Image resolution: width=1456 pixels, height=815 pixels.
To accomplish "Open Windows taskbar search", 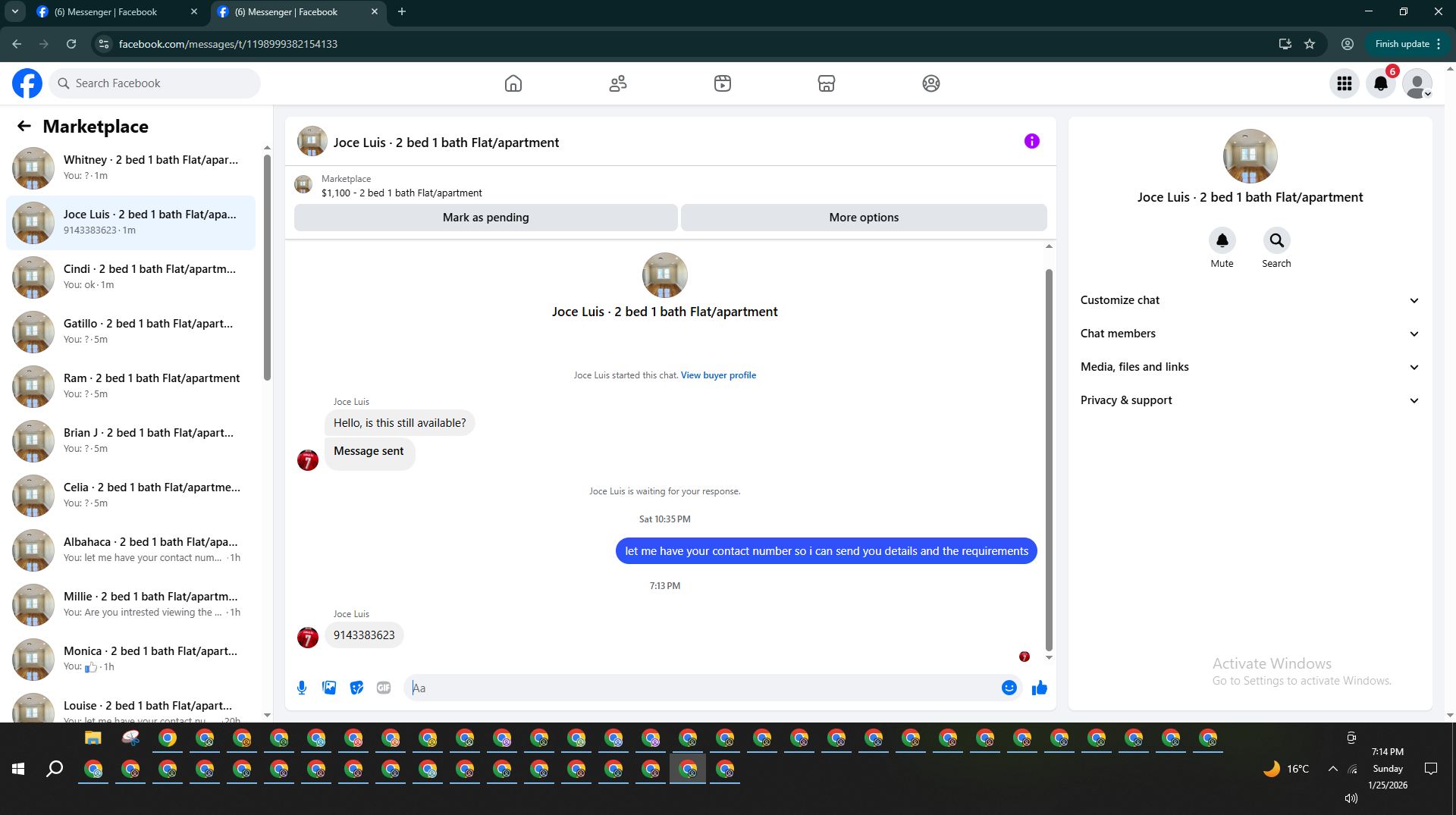I will (x=55, y=769).
